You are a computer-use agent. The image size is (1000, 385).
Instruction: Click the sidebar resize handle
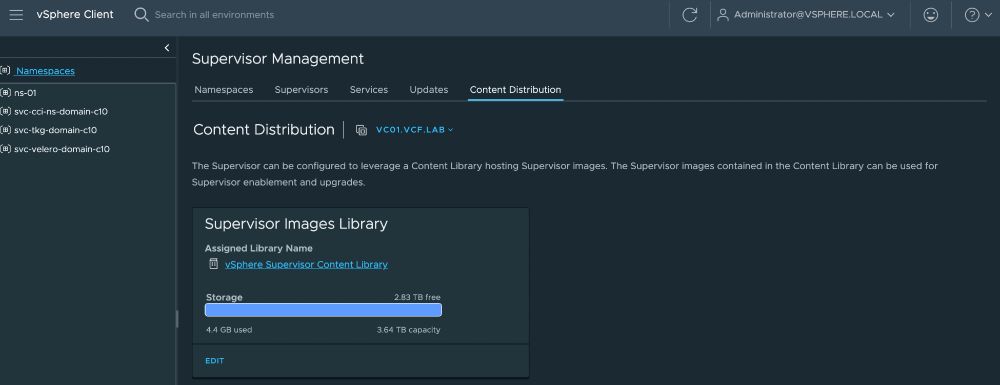tap(177, 319)
